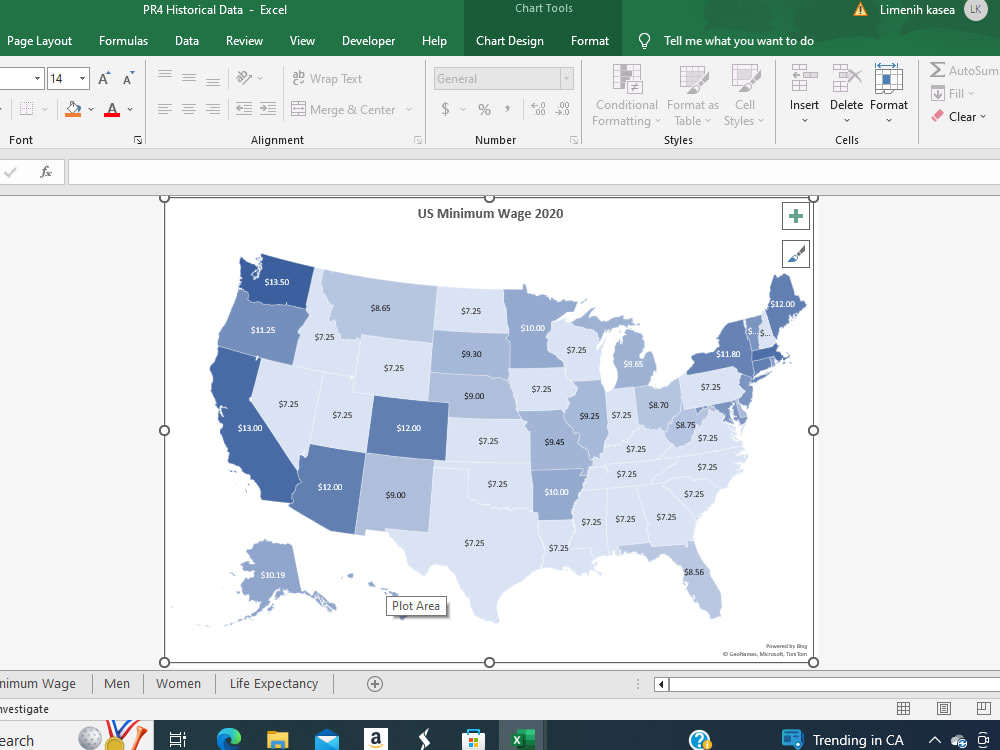Open the Page Layout tab
The height and width of the screenshot is (750, 1000).
coord(40,41)
